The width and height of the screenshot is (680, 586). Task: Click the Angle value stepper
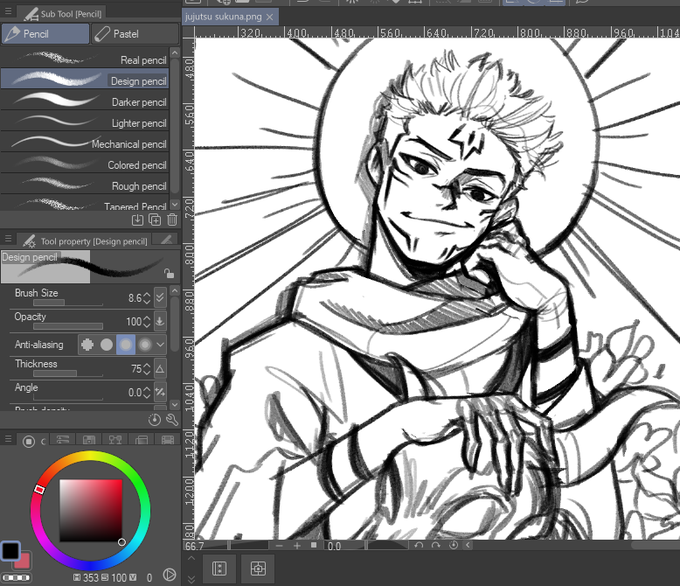coord(147,393)
